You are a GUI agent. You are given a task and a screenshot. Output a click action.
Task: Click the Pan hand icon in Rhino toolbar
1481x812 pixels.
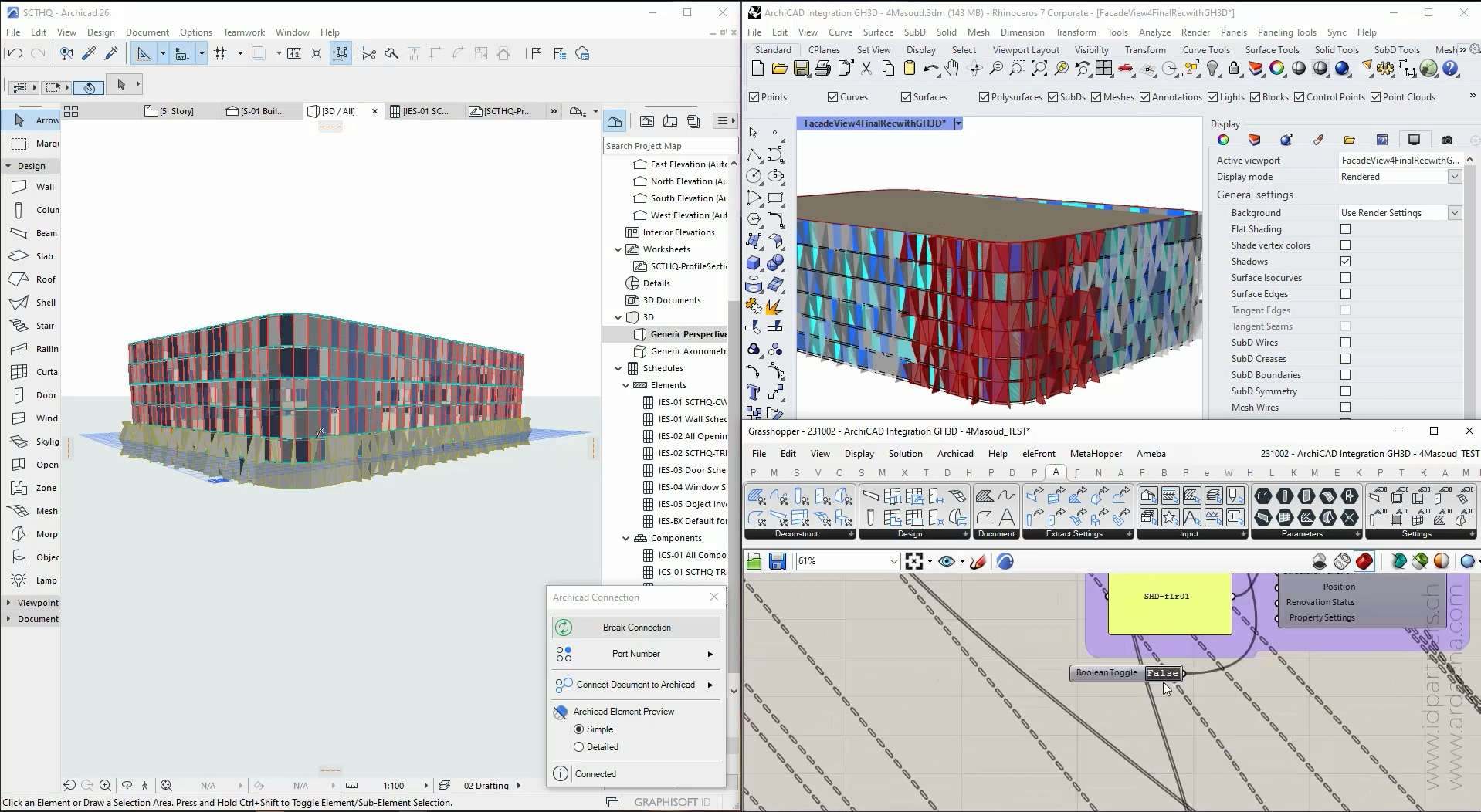tap(952, 69)
